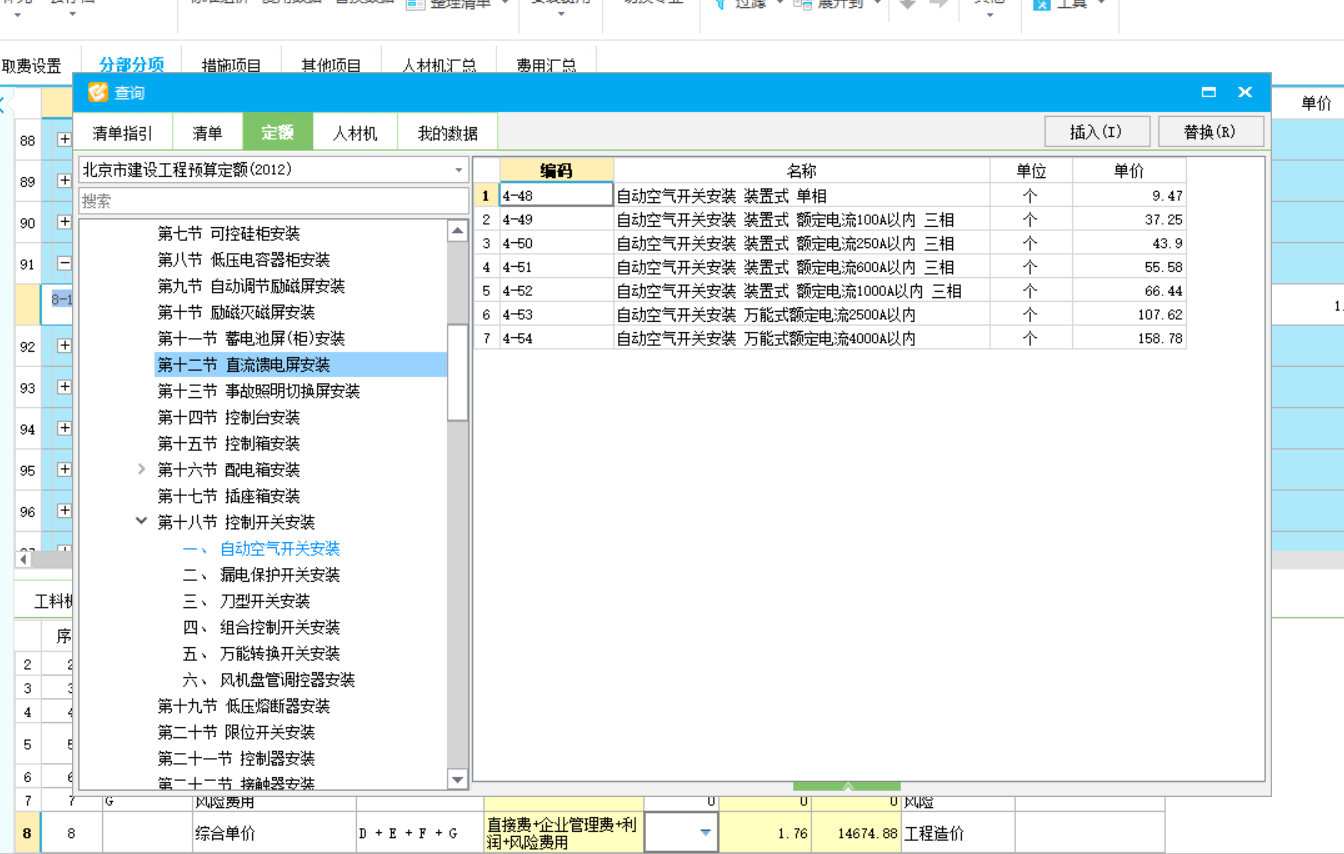
Task: Select 六、风机盘管调控器安装 subitem
Action: 269,679
